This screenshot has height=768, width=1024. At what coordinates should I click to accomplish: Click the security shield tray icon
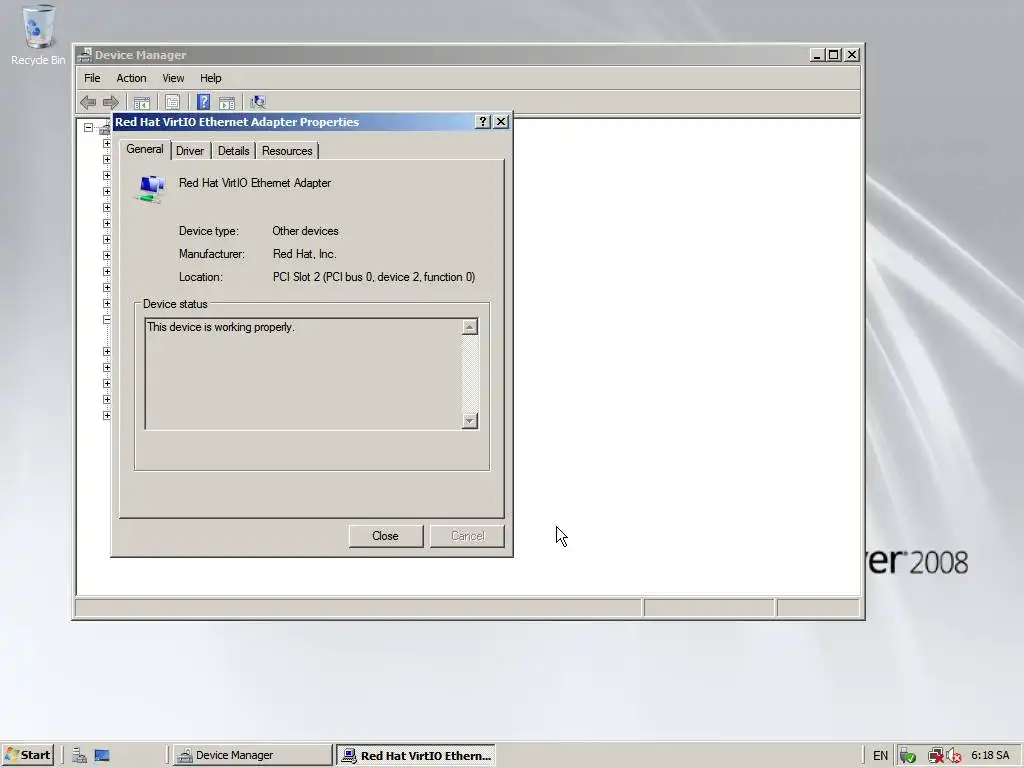point(907,756)
